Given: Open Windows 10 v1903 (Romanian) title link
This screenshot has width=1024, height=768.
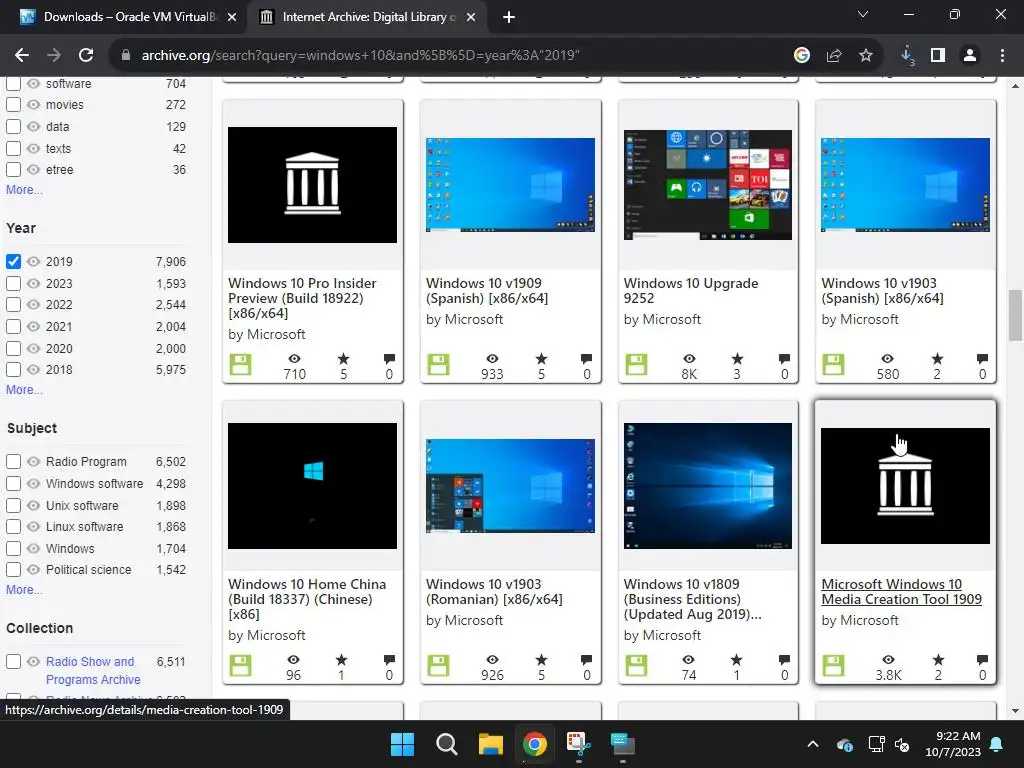Looking at the screenshot, I should (494, 592).
